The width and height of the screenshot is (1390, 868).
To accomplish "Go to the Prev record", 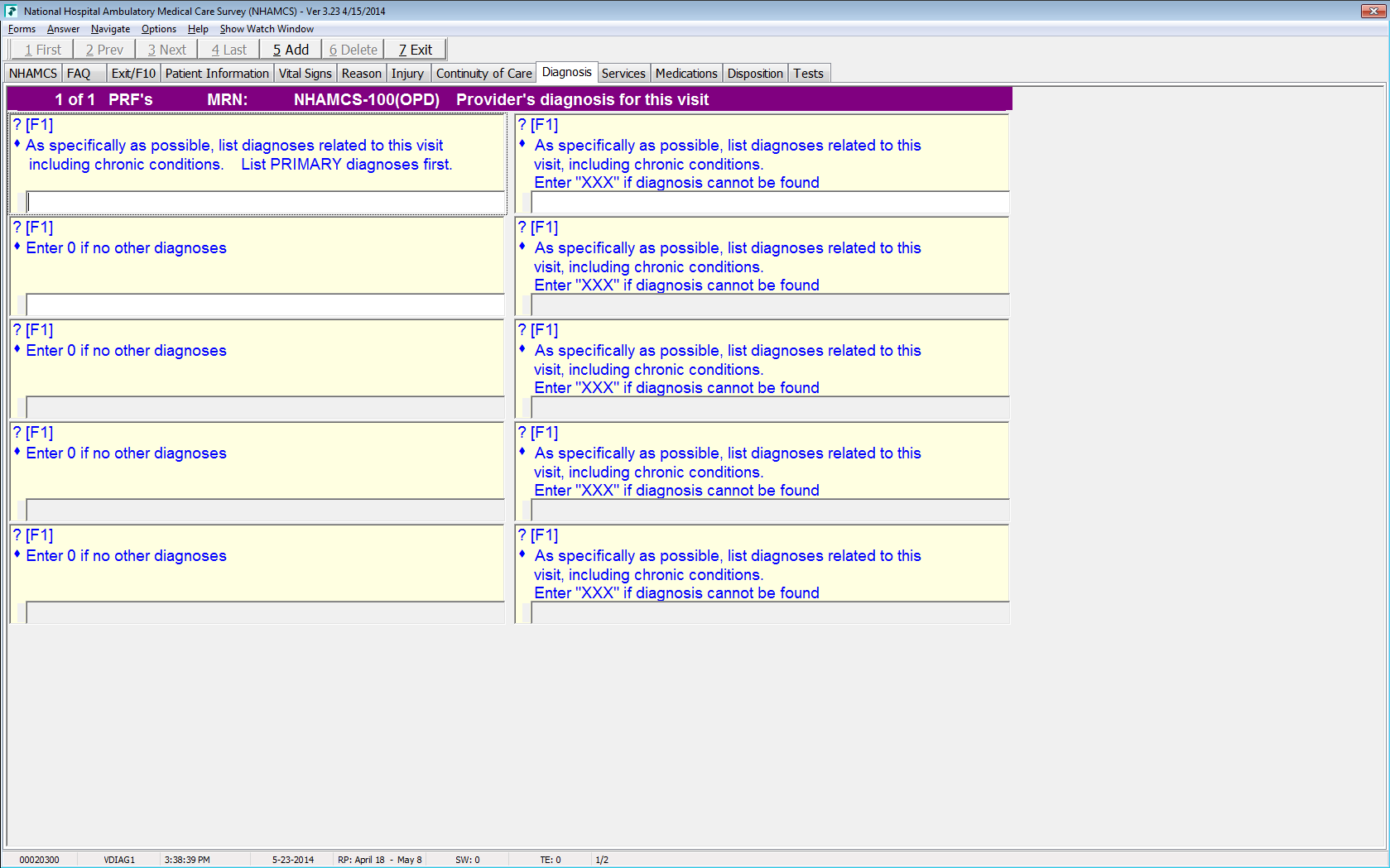I will pos(104,50).
